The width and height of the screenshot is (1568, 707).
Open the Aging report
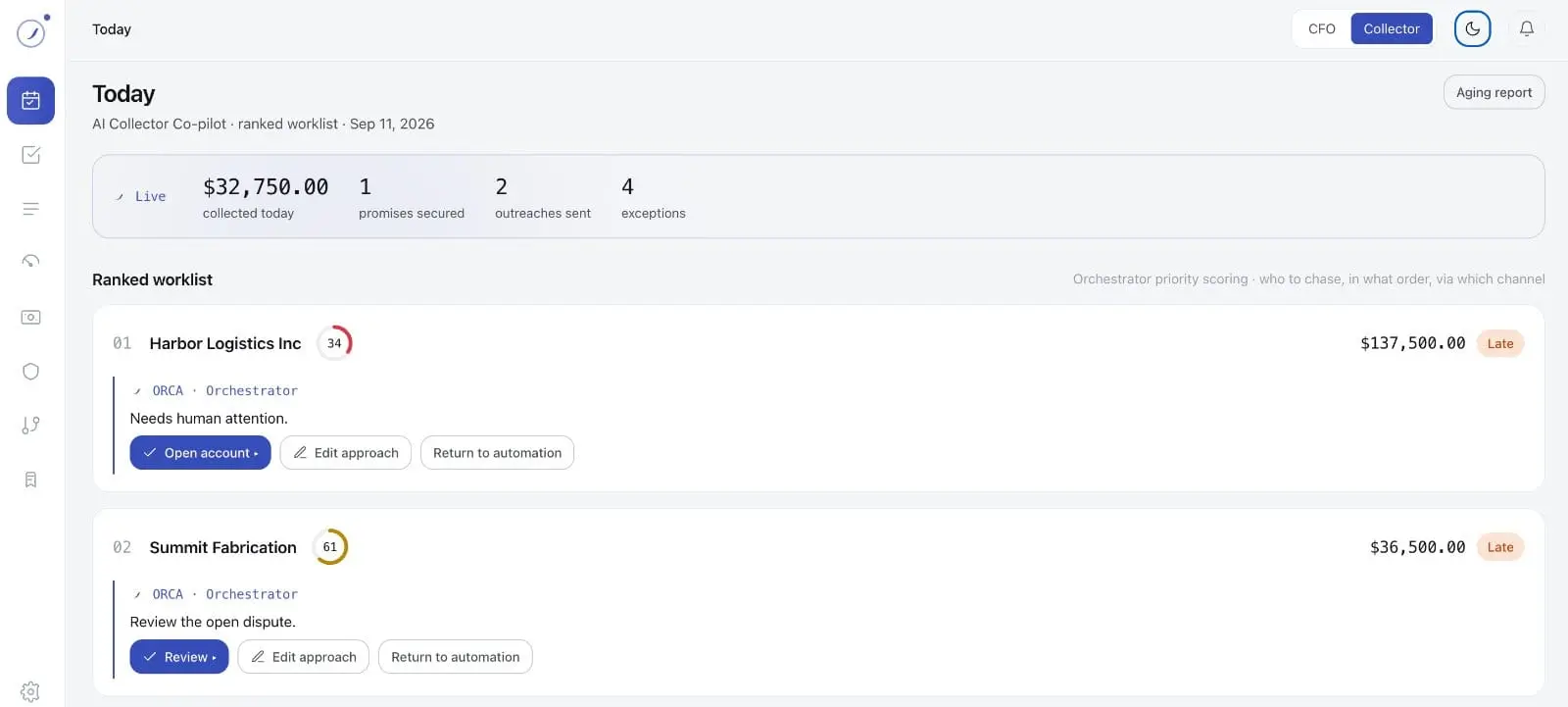coord(1494,92)
